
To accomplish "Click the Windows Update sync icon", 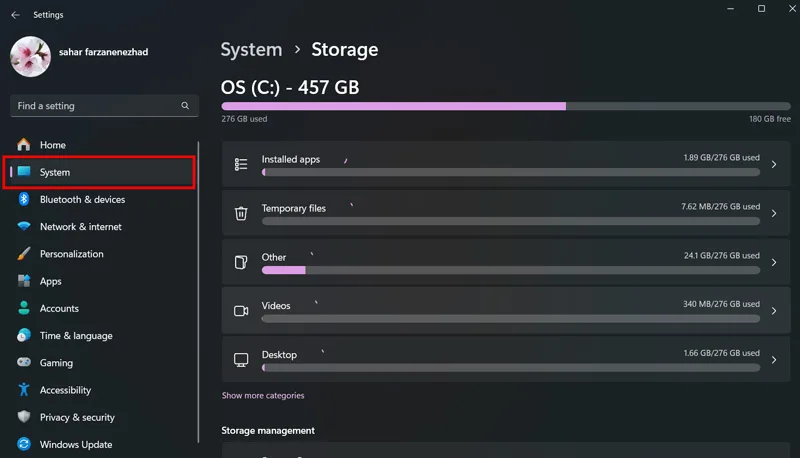I will click(24, 444).
